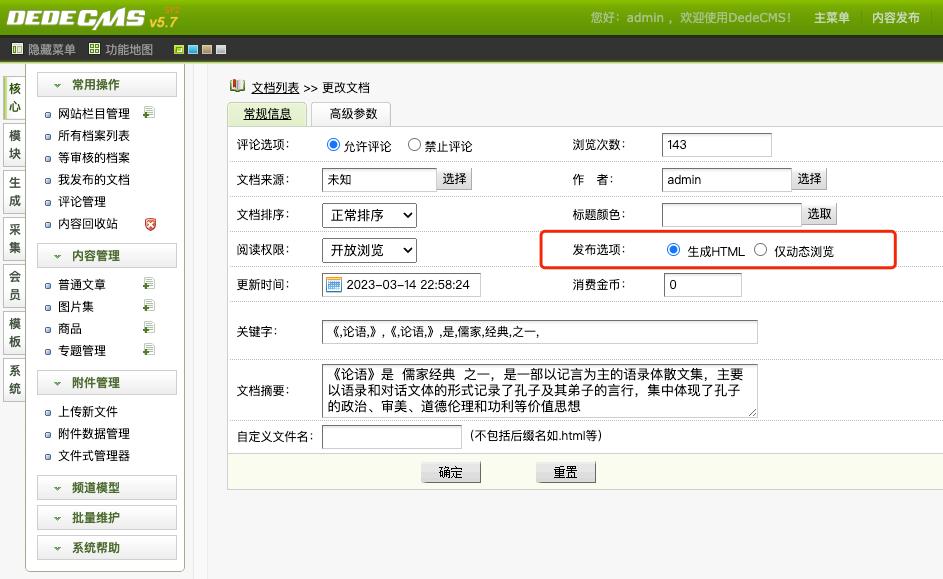Open the 模板 side tab

click(x=15, y=332)
